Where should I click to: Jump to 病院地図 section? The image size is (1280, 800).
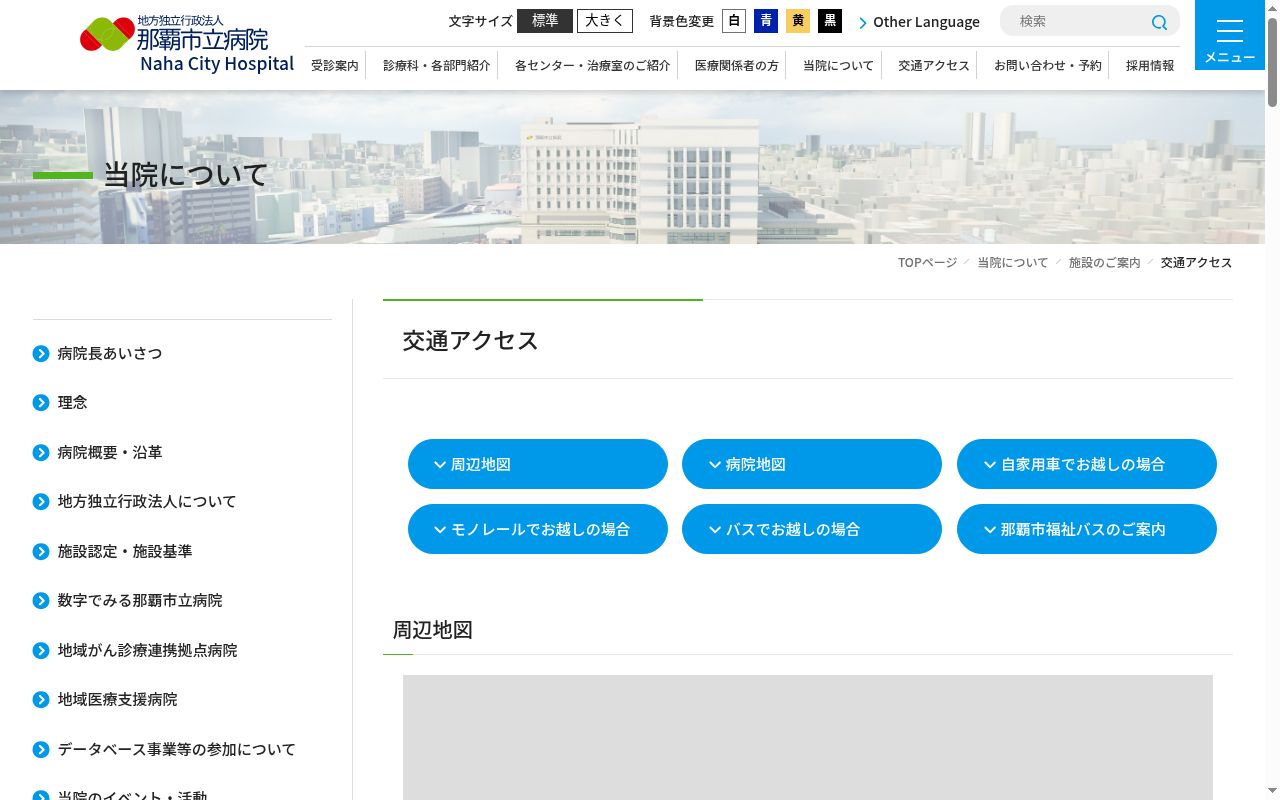[812, 464]
